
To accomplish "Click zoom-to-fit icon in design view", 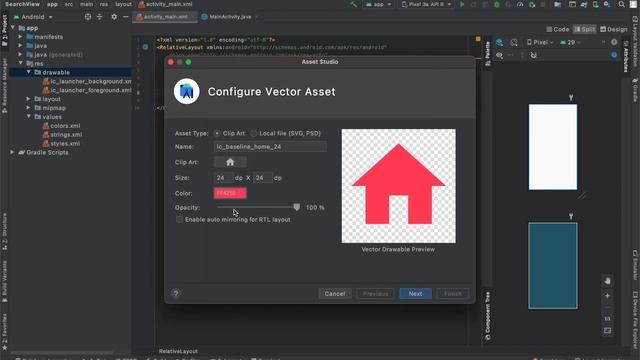I will click(607, 330).
